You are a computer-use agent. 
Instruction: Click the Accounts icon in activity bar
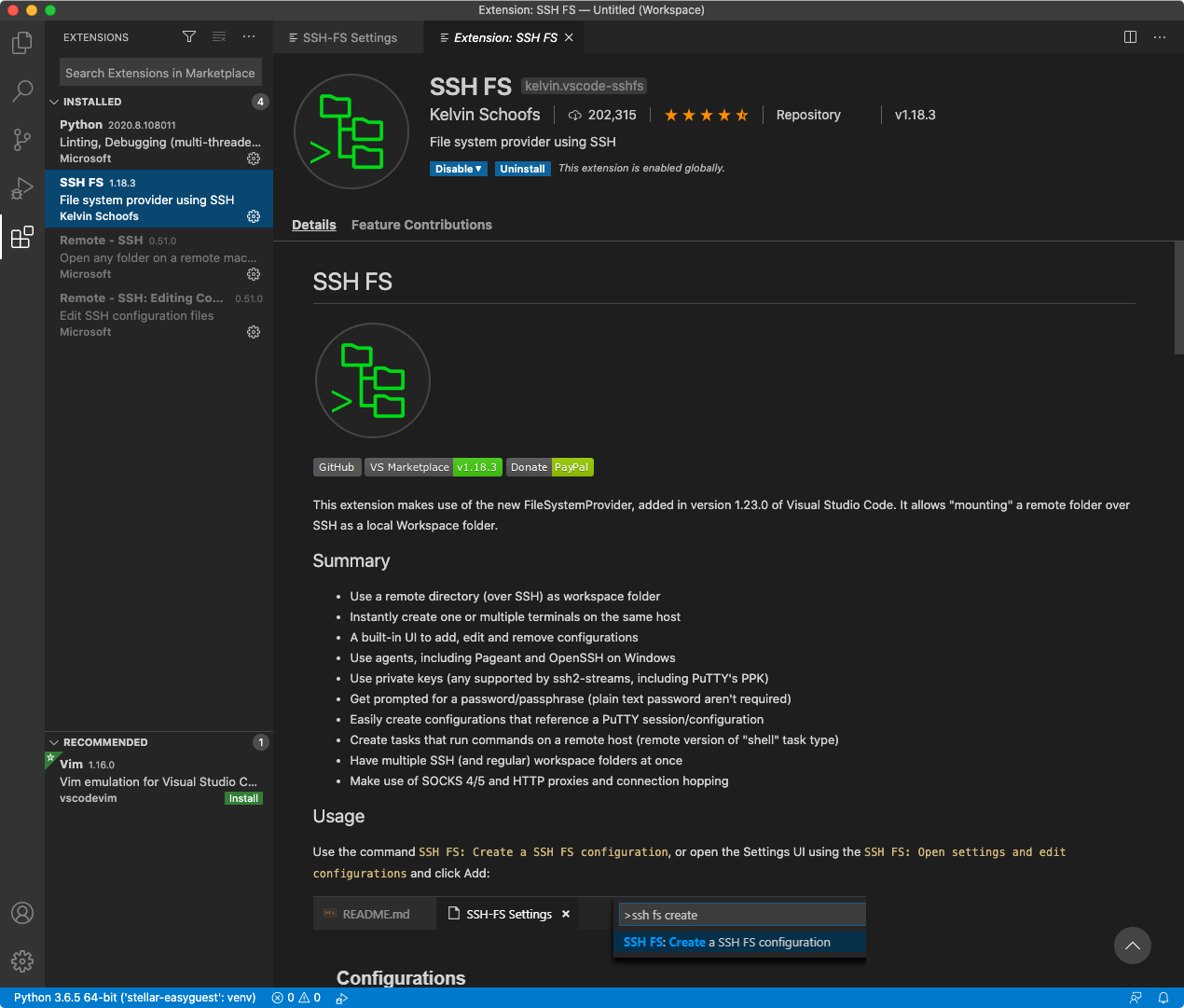click(22, 913)
